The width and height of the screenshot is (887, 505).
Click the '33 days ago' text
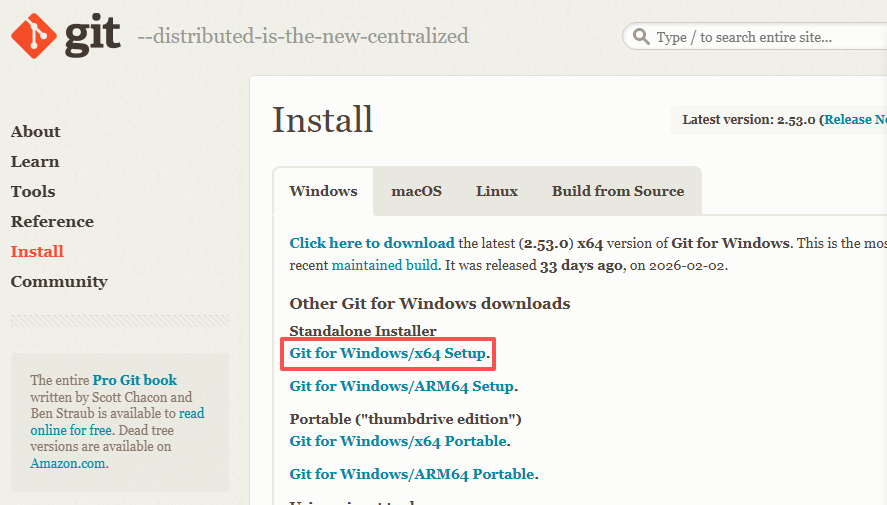[581, 265]
